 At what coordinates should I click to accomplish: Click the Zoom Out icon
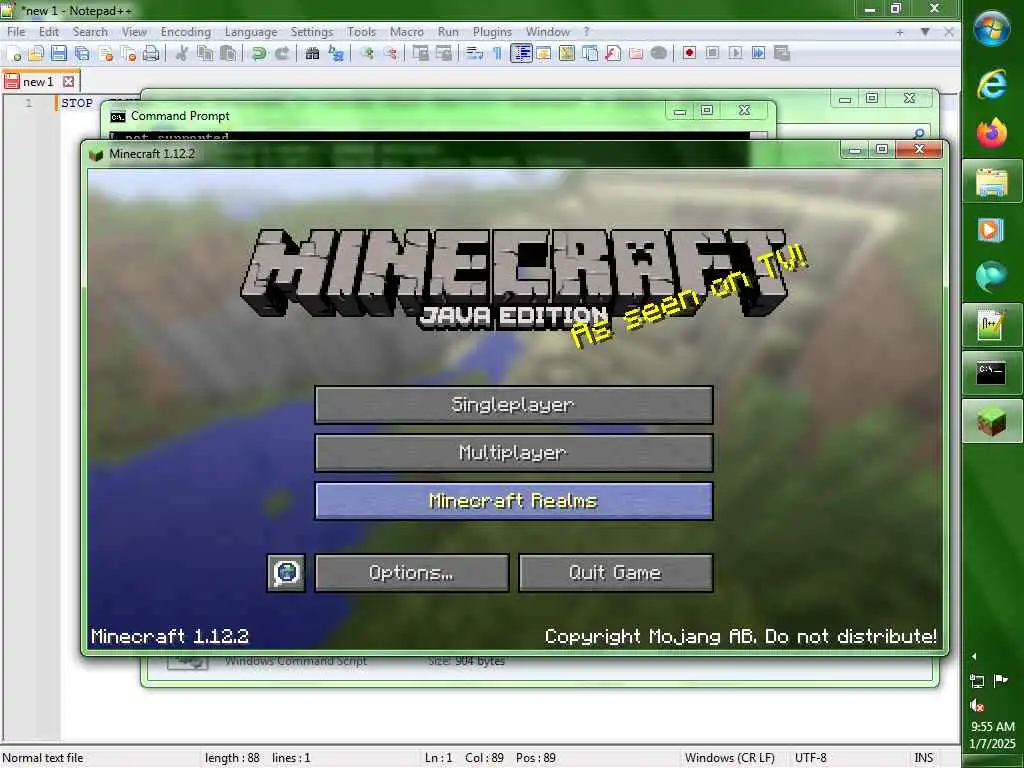point(390,54)
